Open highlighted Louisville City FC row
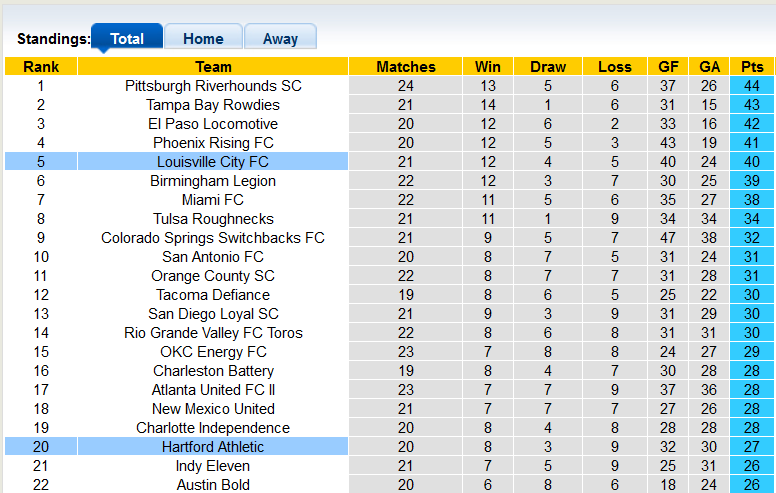Image resolution: width=776 pixels, height=493 pixels. (213, 162)
